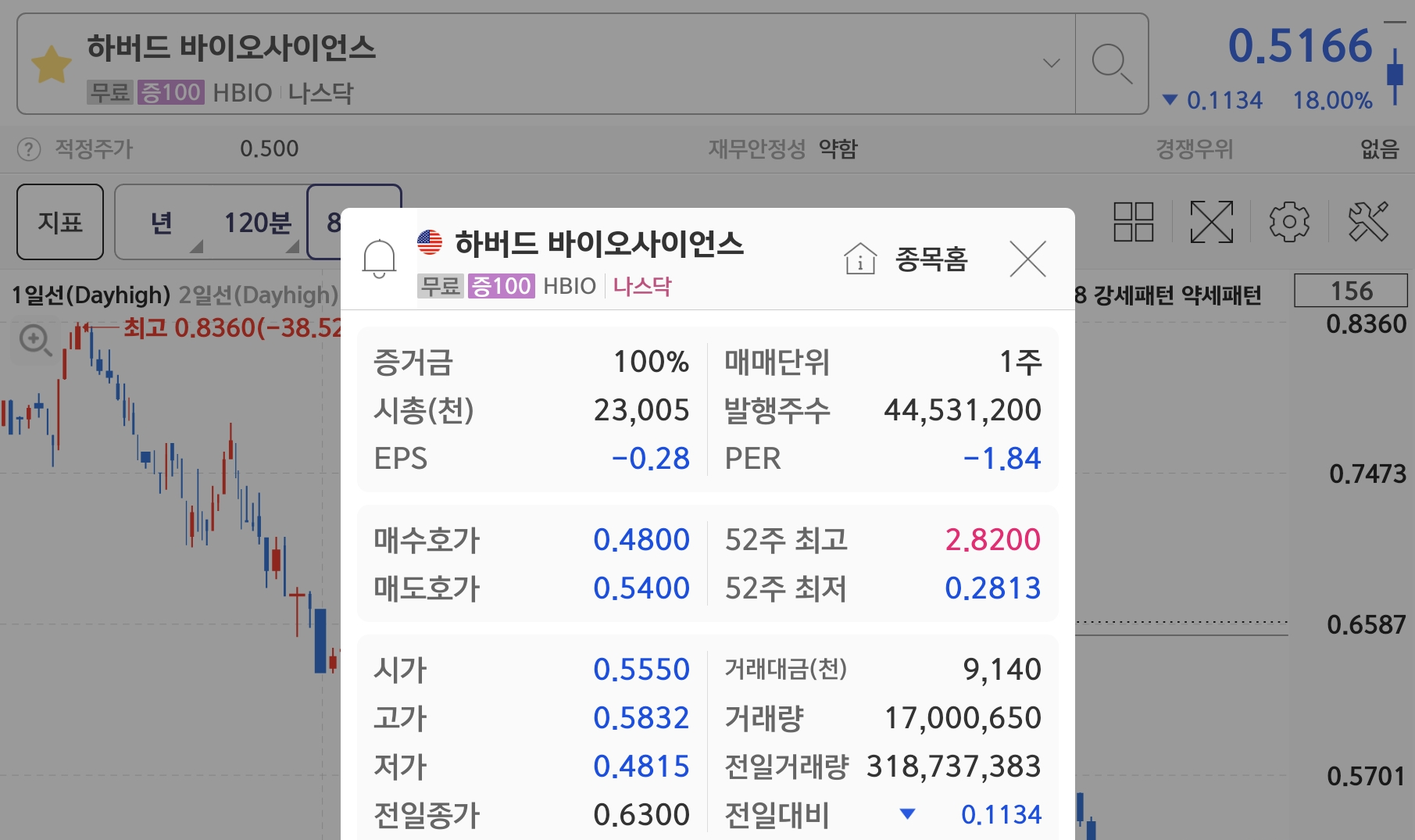Viewport: 1415px width, 840px height.
Task: Click the 재무안정성 약함 rating
Action: 838,148
